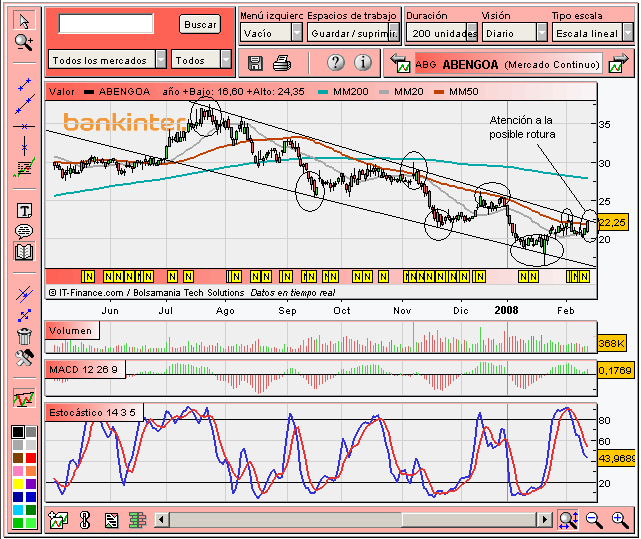Click the search text input field
This screenshot has width=642, height=539.
pyautogui.click(x=106, y=23)
